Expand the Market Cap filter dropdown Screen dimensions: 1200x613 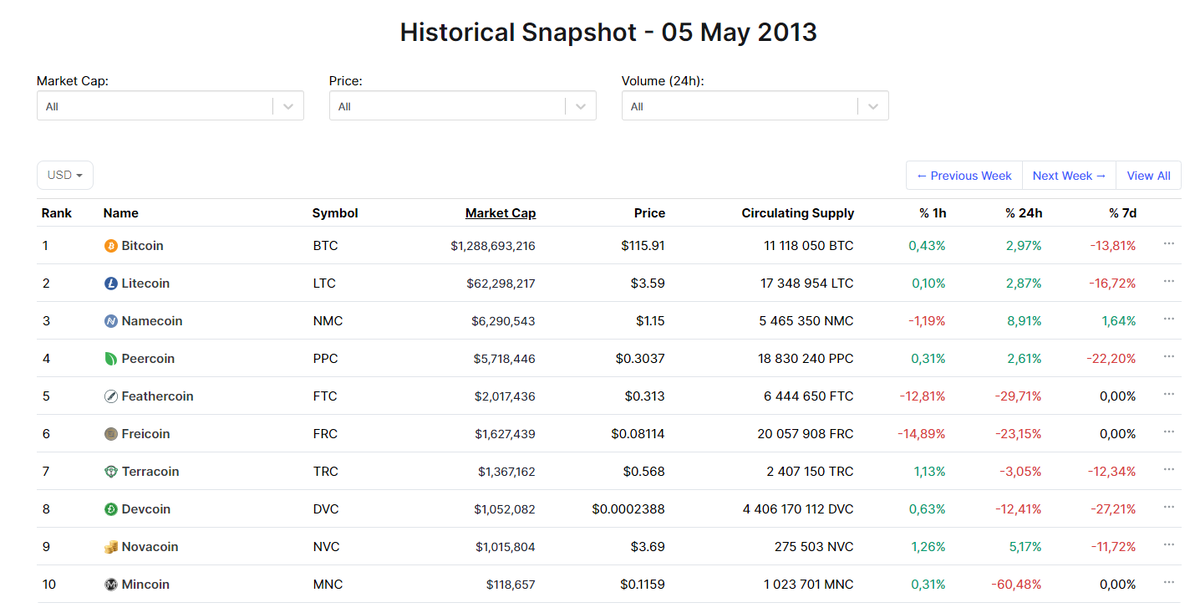[x=288, y=106]
